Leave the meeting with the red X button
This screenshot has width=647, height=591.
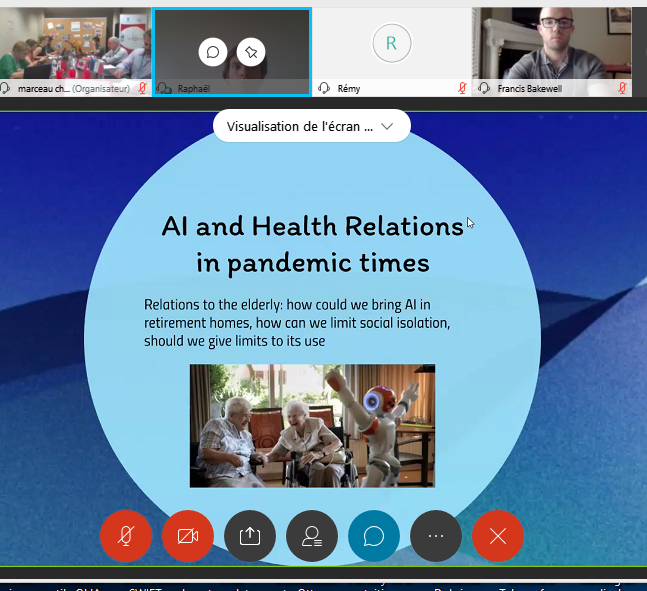pos(498,536)
